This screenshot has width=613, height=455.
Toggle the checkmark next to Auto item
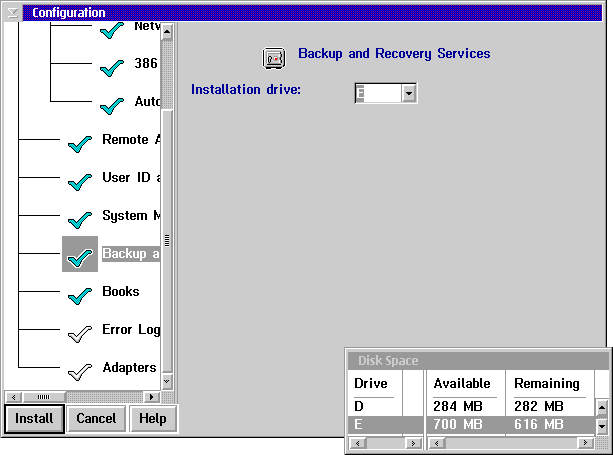point(112,106)
